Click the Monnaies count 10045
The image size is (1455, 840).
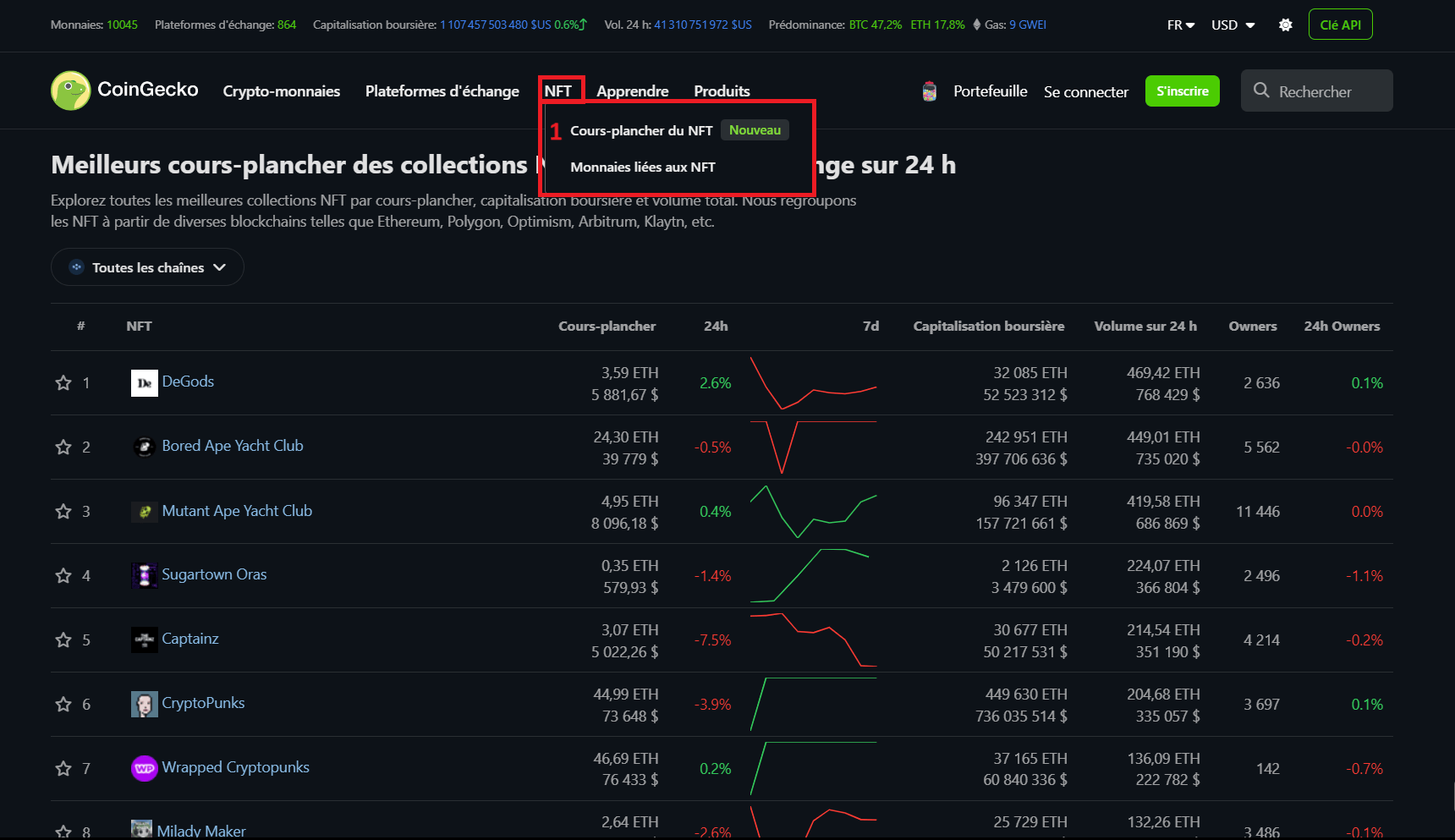[122, 25]
